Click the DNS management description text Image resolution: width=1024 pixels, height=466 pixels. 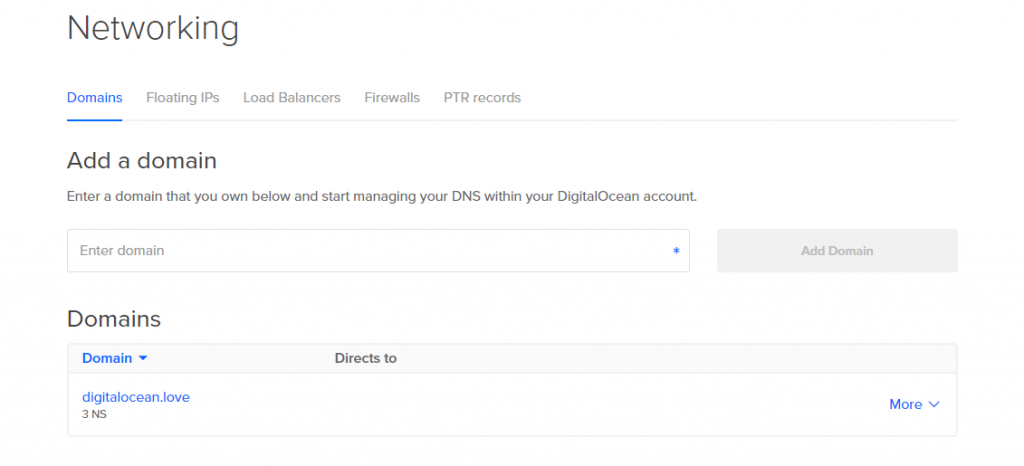[x=381, y=196]
